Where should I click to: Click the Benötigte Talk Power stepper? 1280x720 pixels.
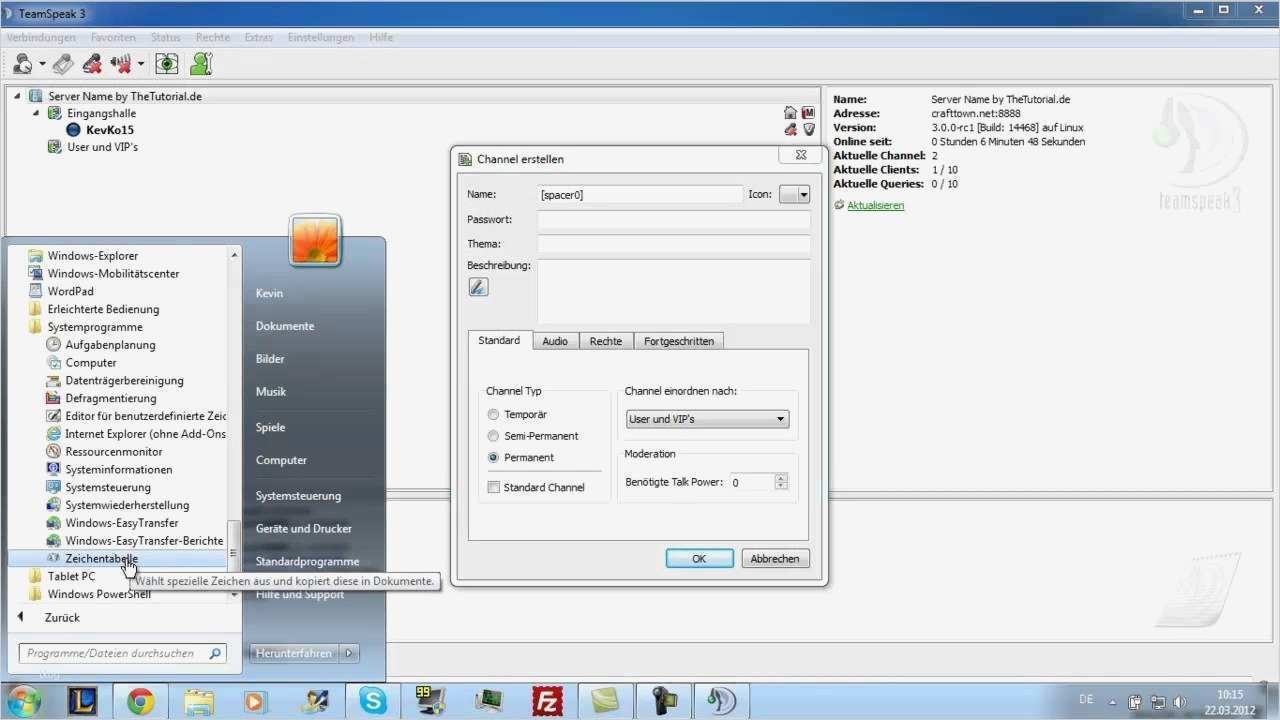pos(781,482)
